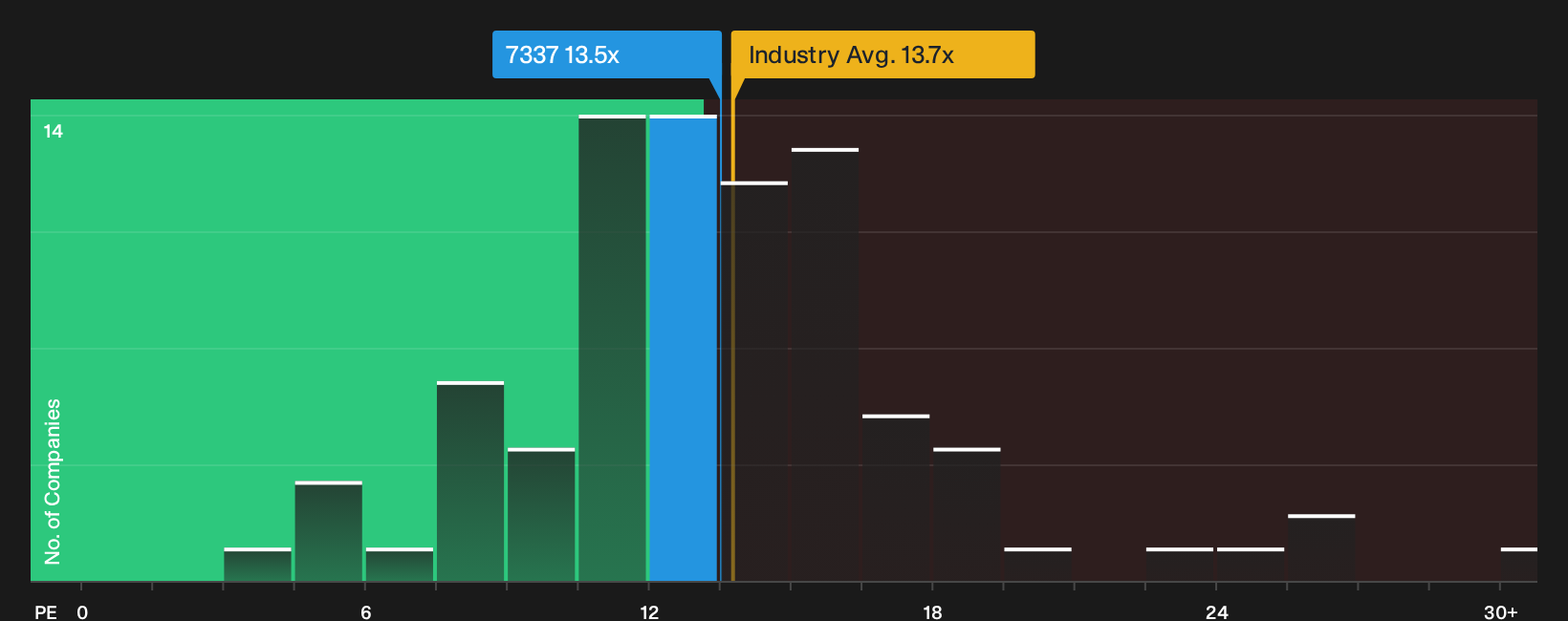Image resolution: width=1568 pixels, height=621 pixels.
Task: Click the yellow Industry Avg. 13.7x label
Action: (x=882, y=54)
